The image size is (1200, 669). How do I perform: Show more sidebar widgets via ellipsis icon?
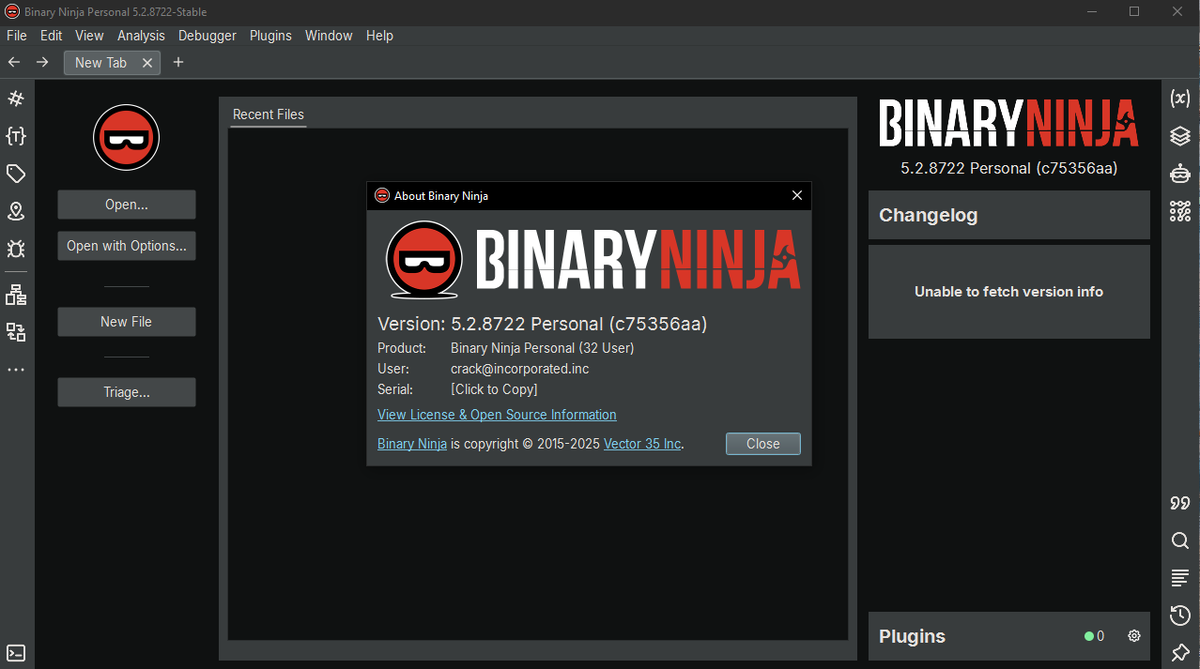click(x=15, y=369)
